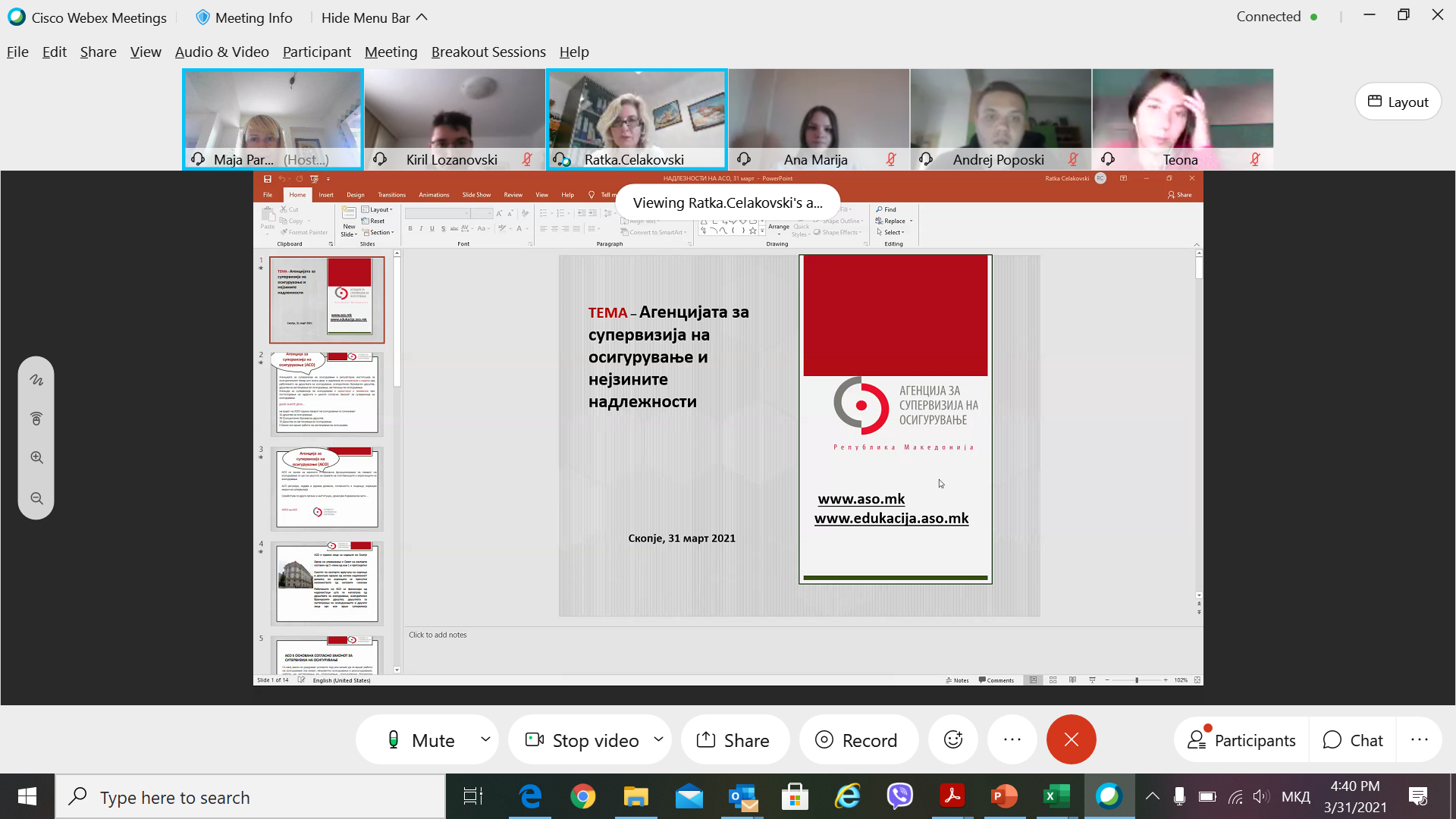Expand audio options arrow next to Mute
The image size is (1456, 819).
[485, 739]
